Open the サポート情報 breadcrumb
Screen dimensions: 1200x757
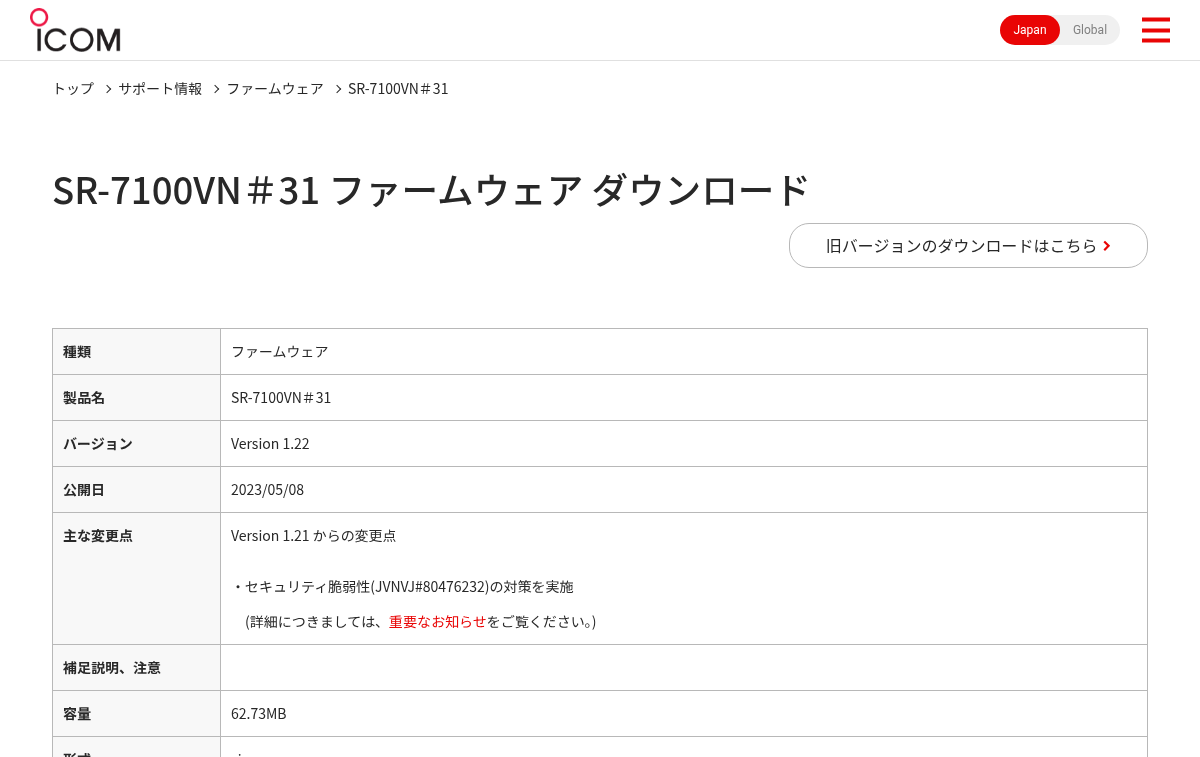[160, 88]
